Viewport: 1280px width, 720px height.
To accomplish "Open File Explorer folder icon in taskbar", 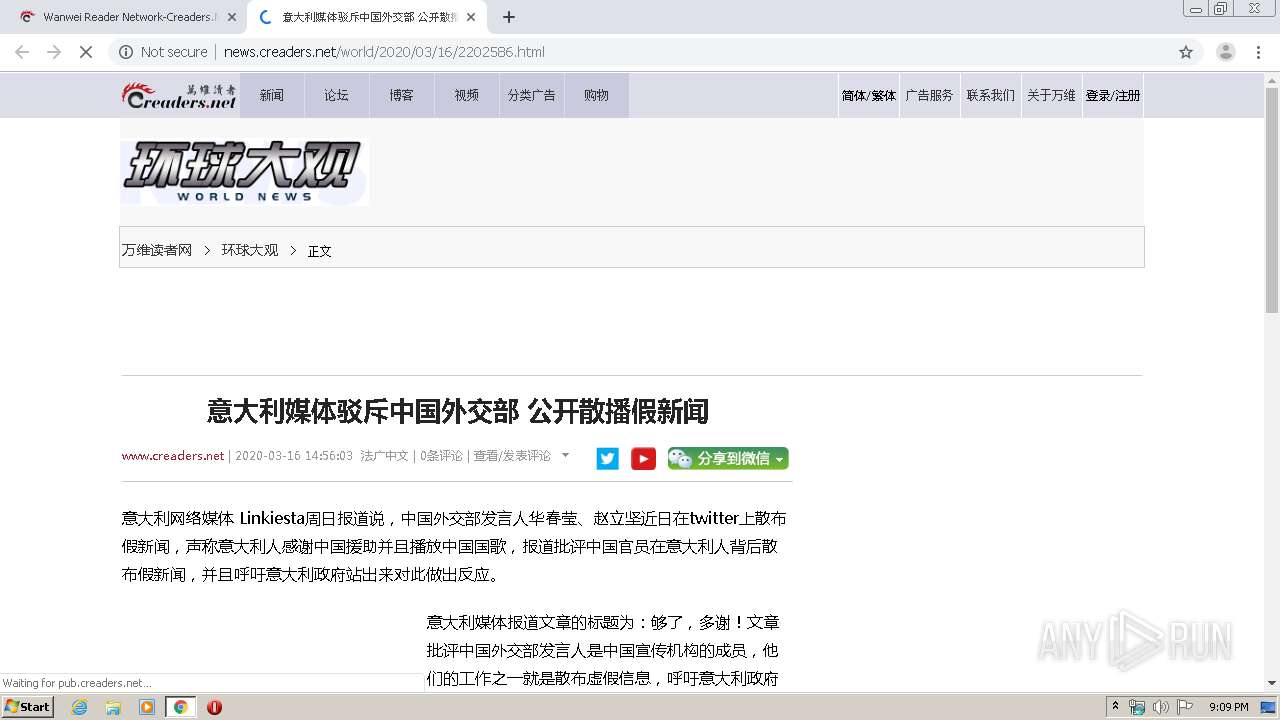I will pos(113,707).
